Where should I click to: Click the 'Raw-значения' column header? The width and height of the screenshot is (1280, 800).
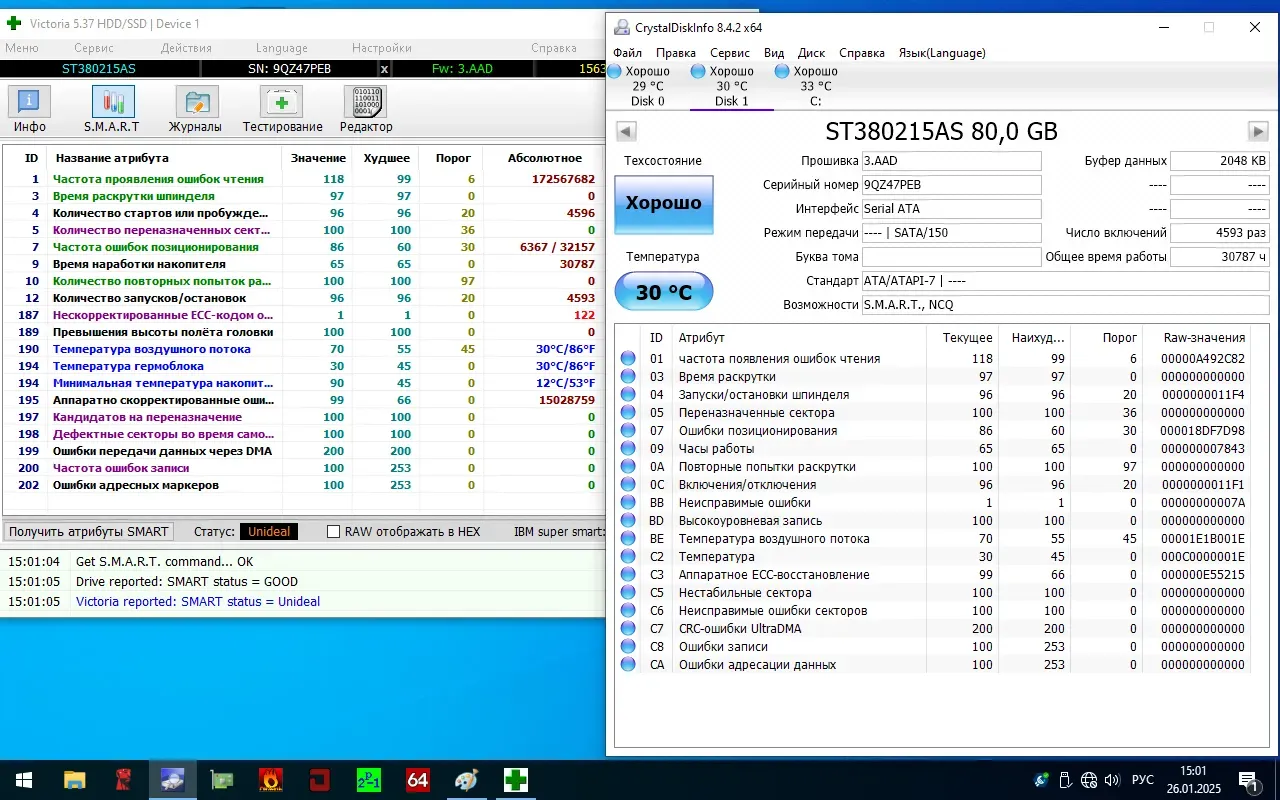1204,338
